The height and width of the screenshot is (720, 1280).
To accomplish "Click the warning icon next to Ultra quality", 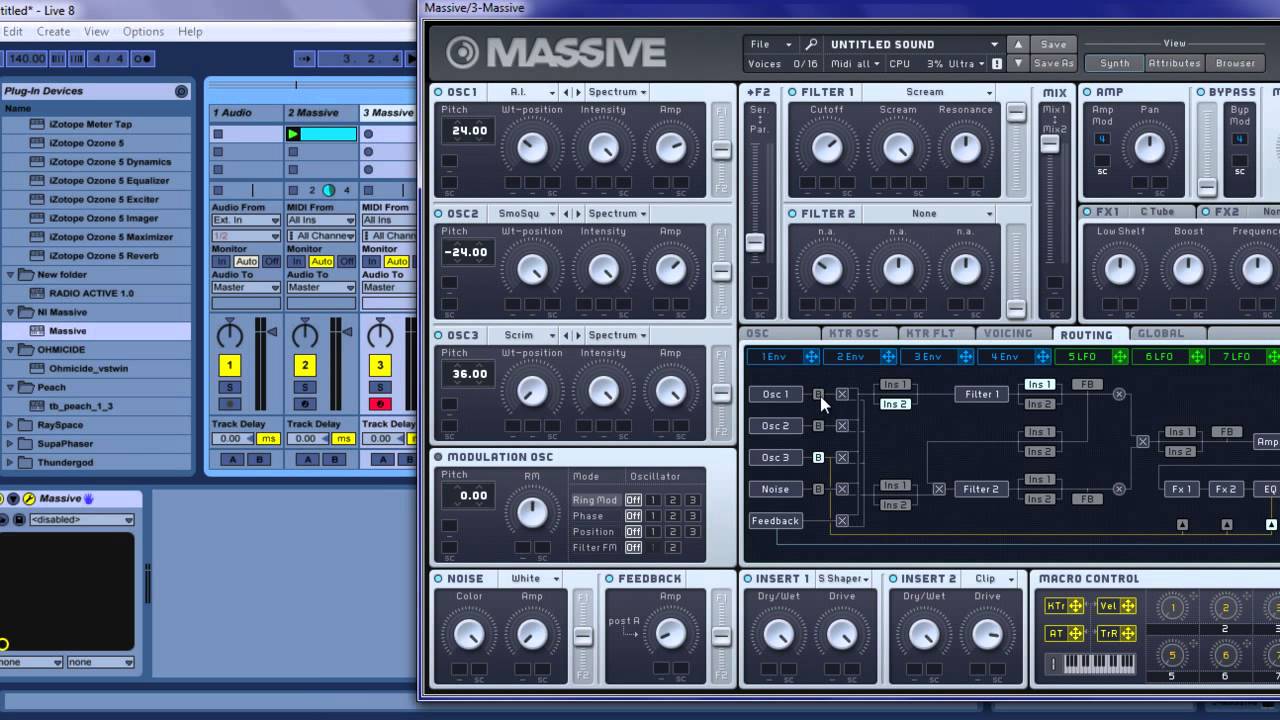I will [x=996, y=64].
